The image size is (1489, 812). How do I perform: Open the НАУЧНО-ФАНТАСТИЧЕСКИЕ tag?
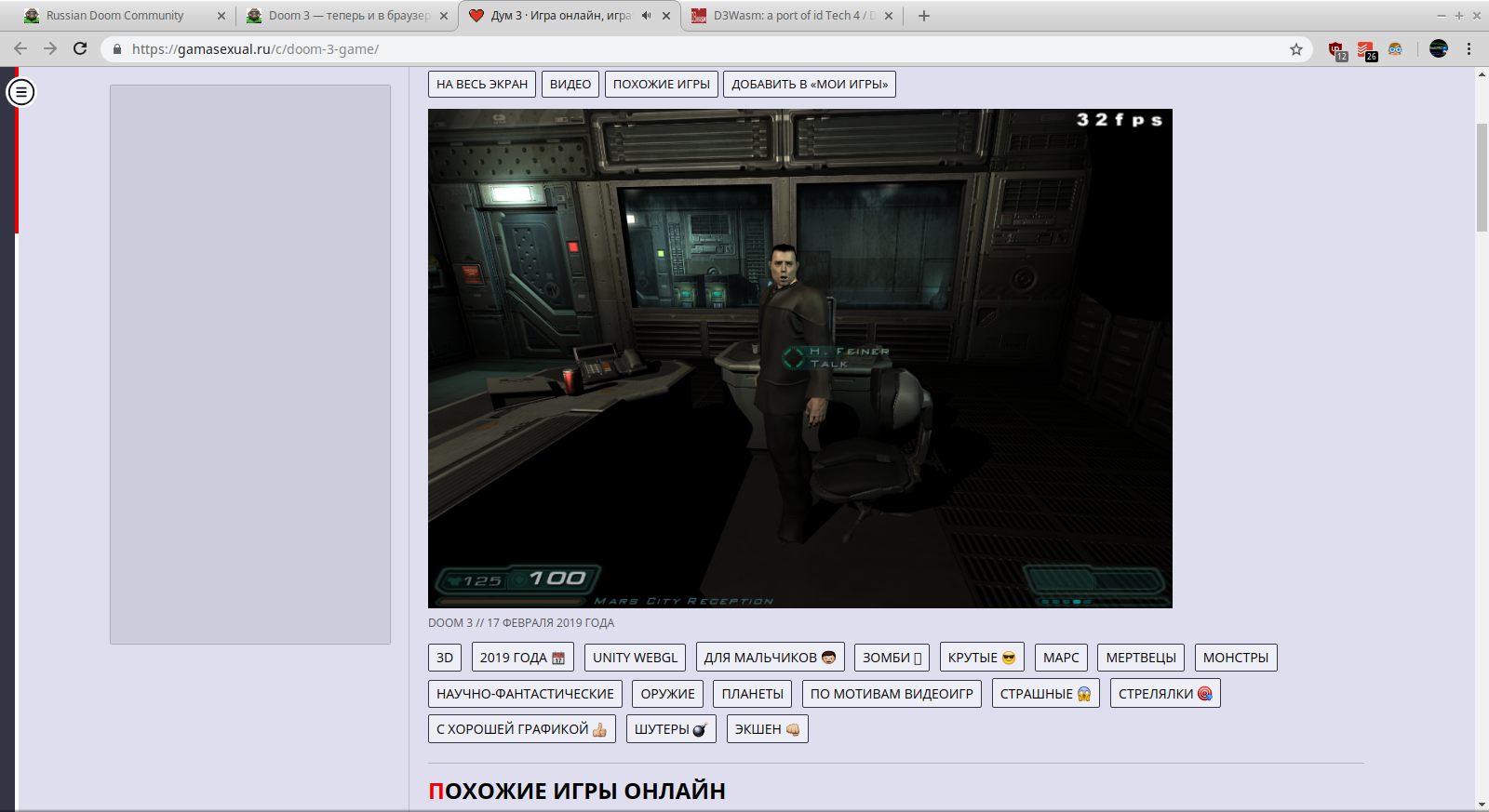(x=525, y=694)
